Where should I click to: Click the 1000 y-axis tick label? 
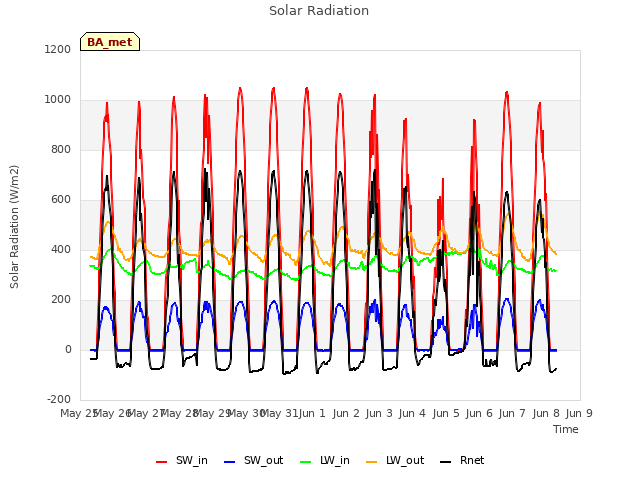click(58, 100)
